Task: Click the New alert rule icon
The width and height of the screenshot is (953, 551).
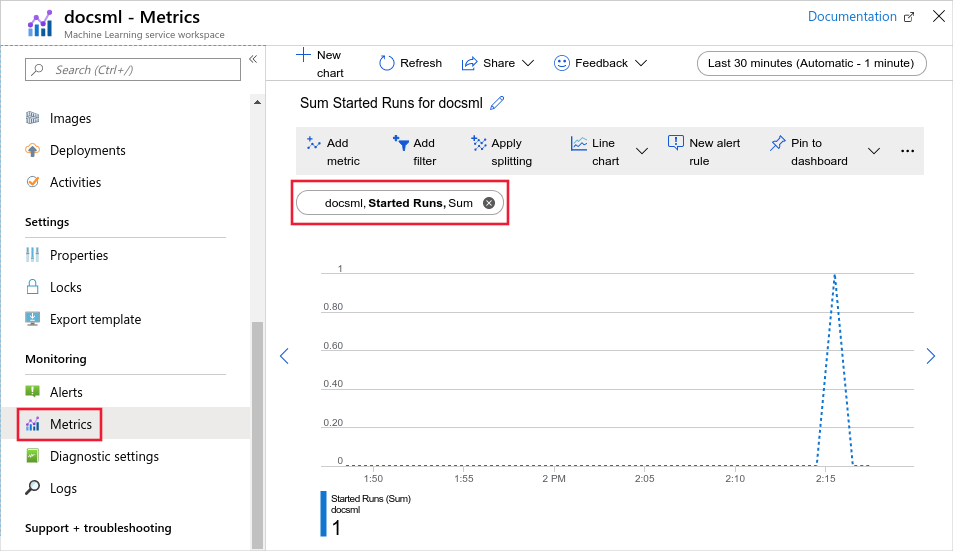Action: 676,143
